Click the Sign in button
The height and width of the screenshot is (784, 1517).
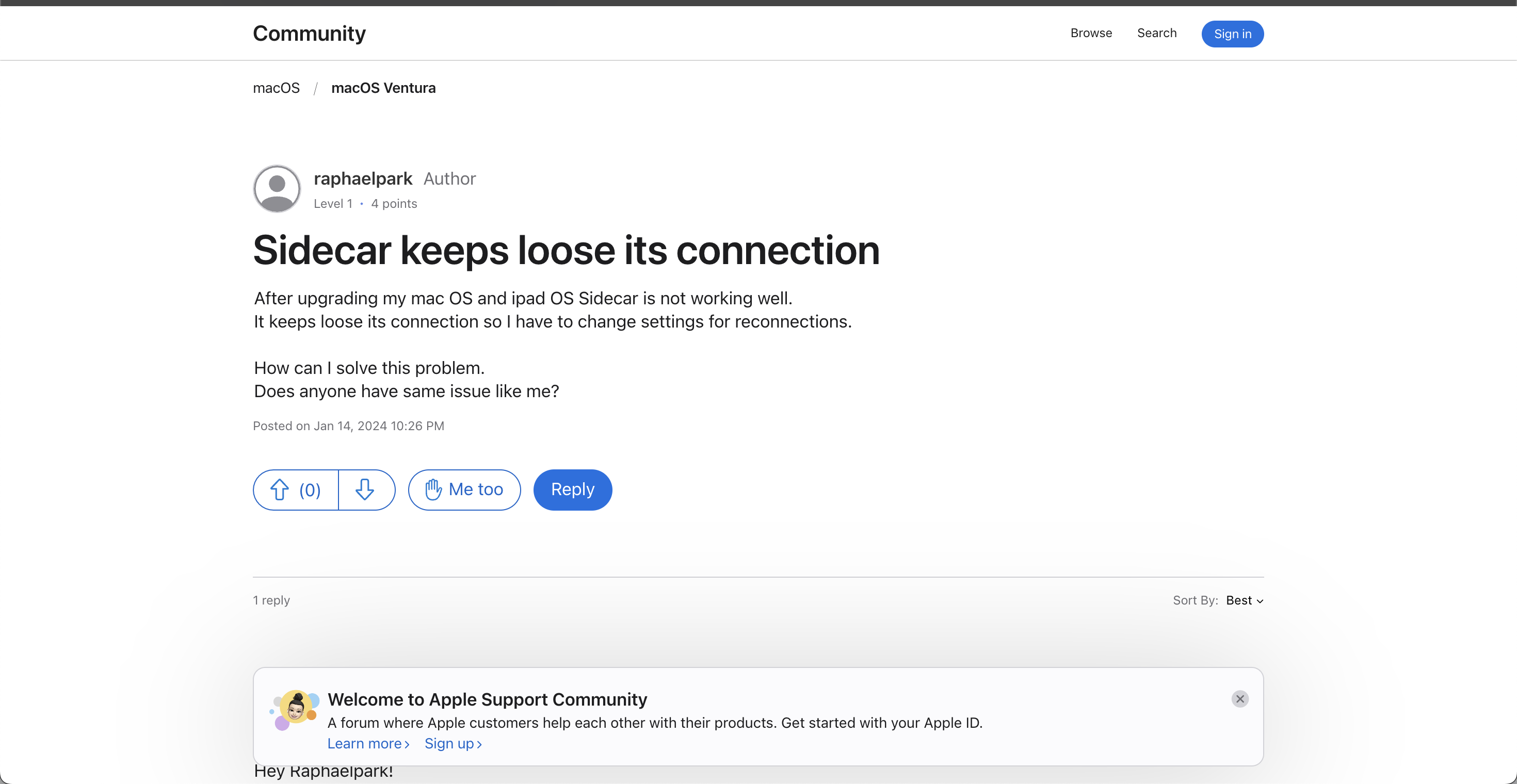[x=1232, y=34]
